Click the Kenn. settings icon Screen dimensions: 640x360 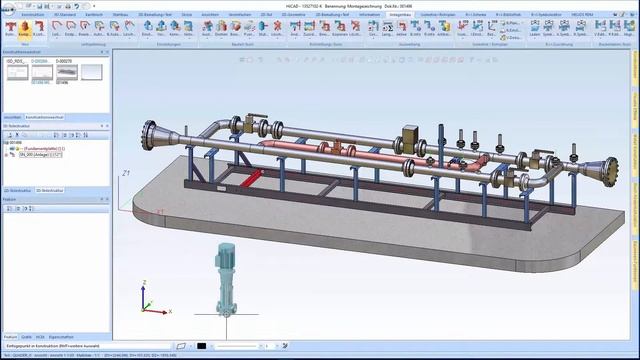[175, 29]
